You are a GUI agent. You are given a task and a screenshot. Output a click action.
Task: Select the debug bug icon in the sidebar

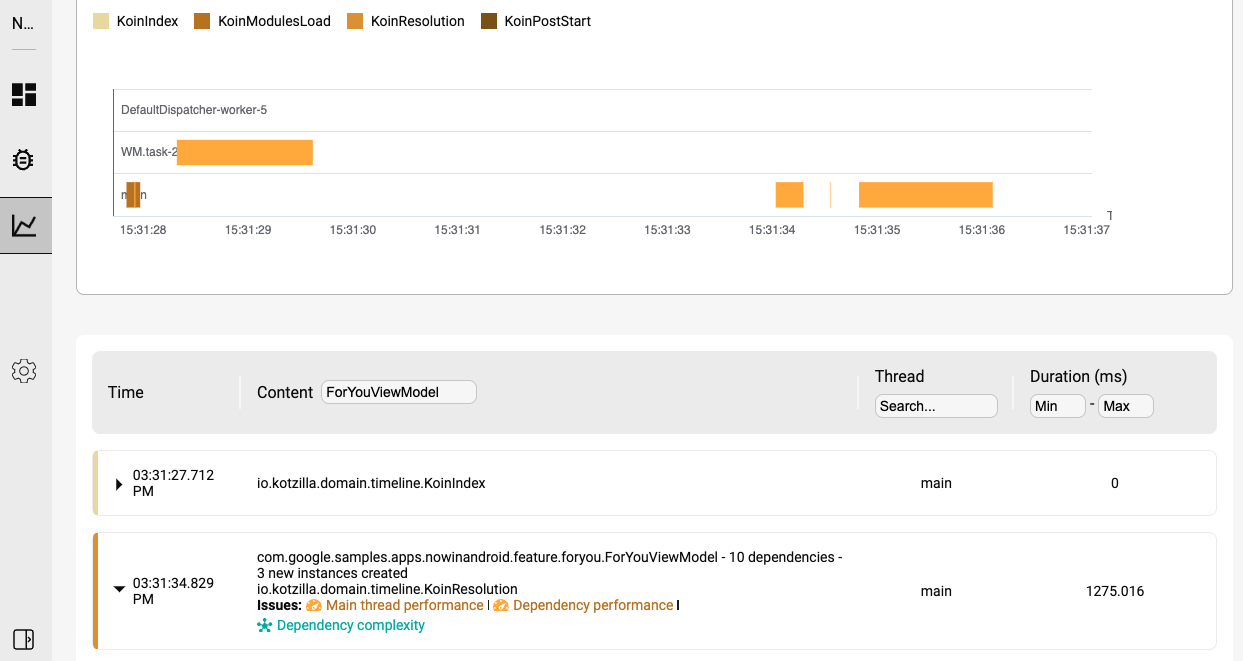(22, 159)
